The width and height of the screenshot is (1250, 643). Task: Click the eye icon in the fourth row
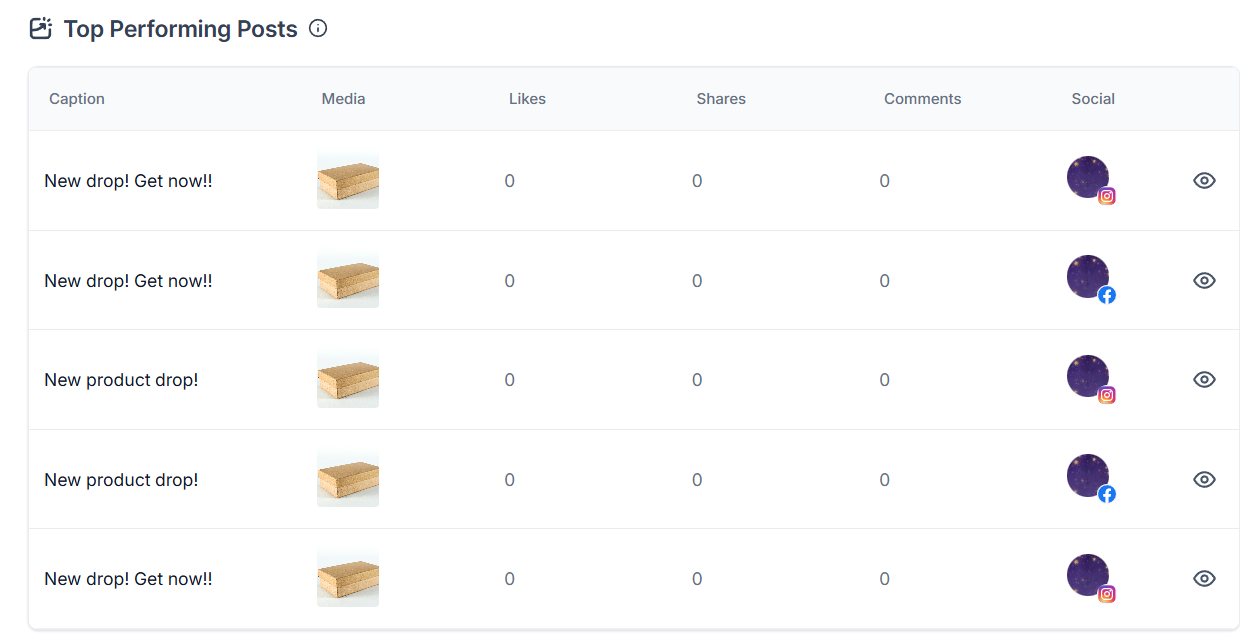coord(1204,479)
